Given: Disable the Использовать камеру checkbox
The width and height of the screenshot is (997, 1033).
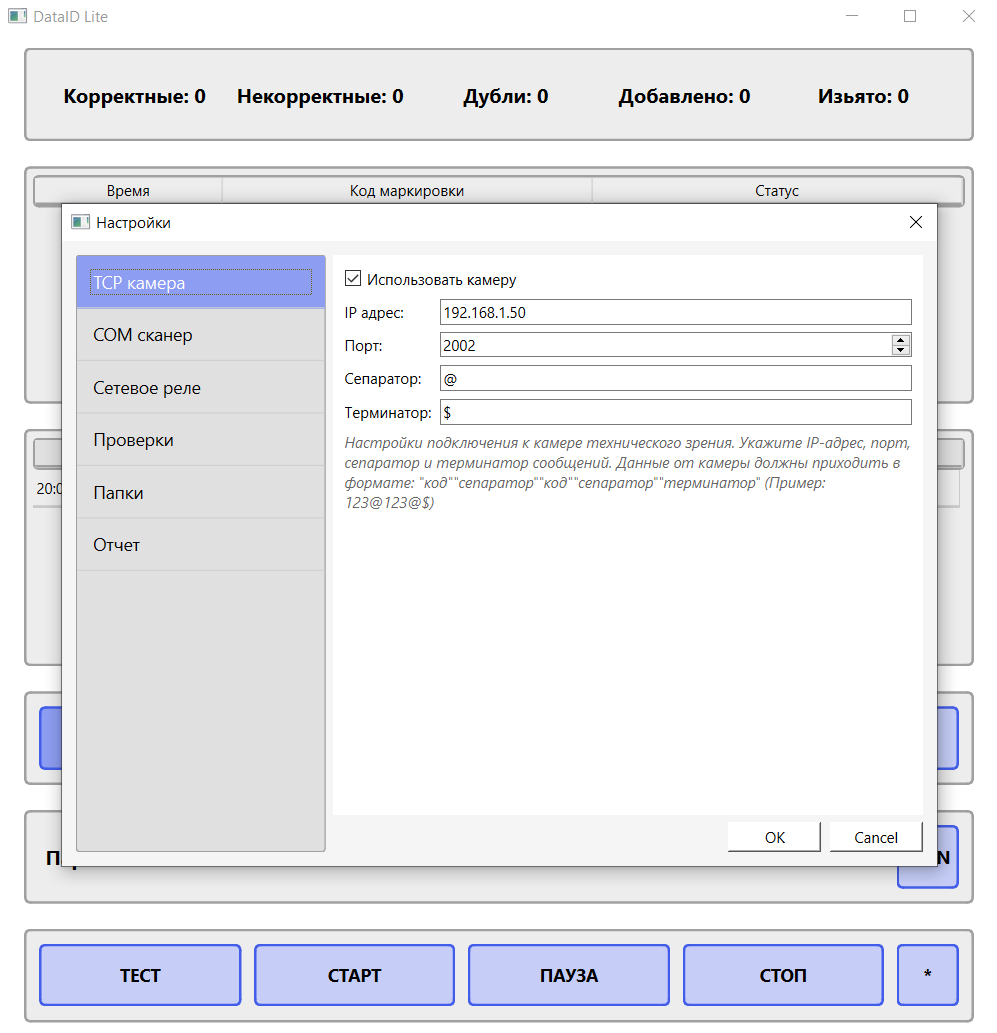Looking at the screenshot, I should [353, 279].
